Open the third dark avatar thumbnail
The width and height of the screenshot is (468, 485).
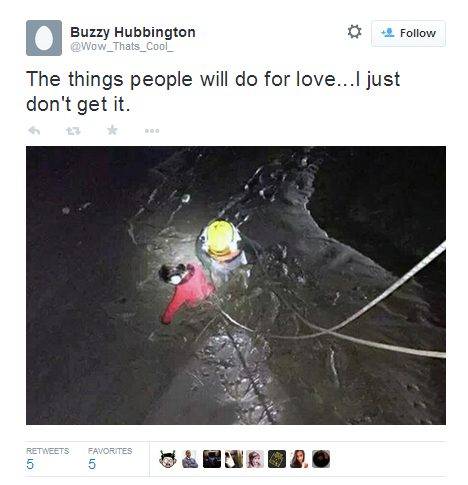tap(212, 459)
